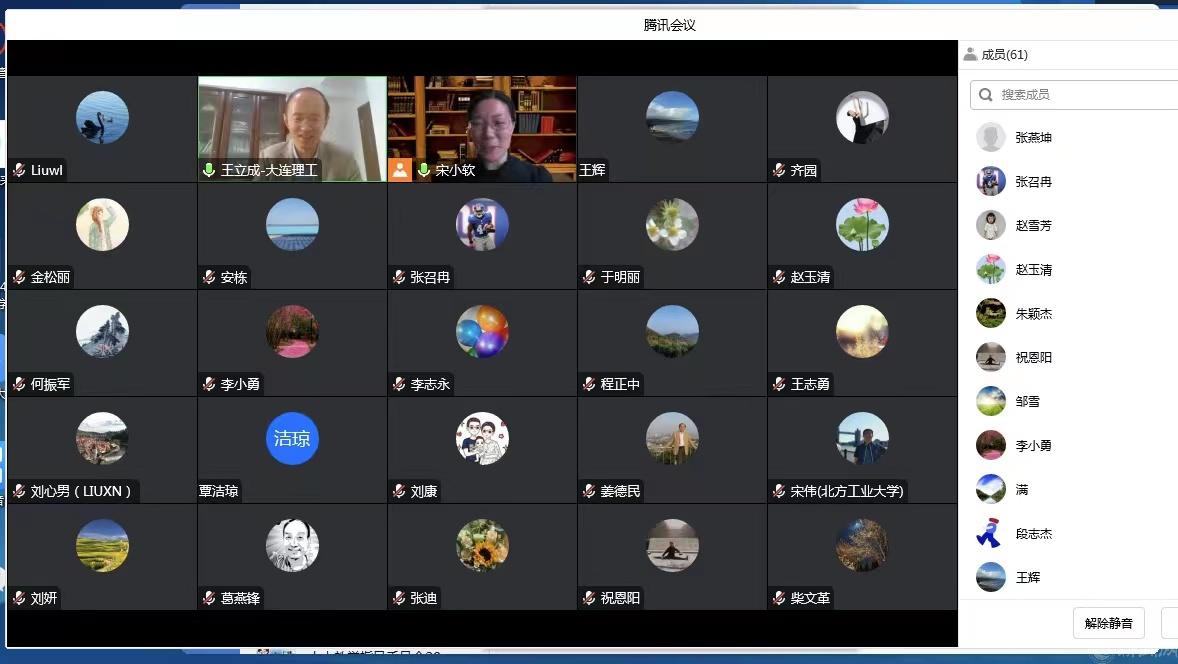Click the blue 洁琼 avatar circle
Viewport: 1178px width, 664px height.
coord(292,438)
